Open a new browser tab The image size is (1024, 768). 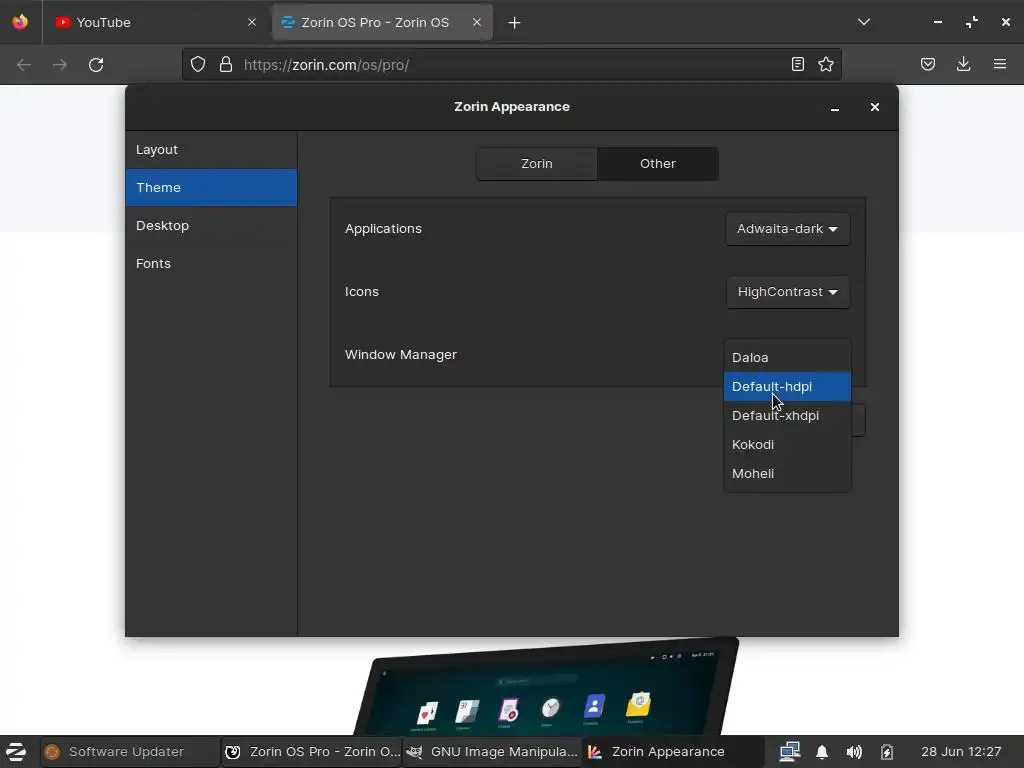pyautogui.click(x=515, y=23)
